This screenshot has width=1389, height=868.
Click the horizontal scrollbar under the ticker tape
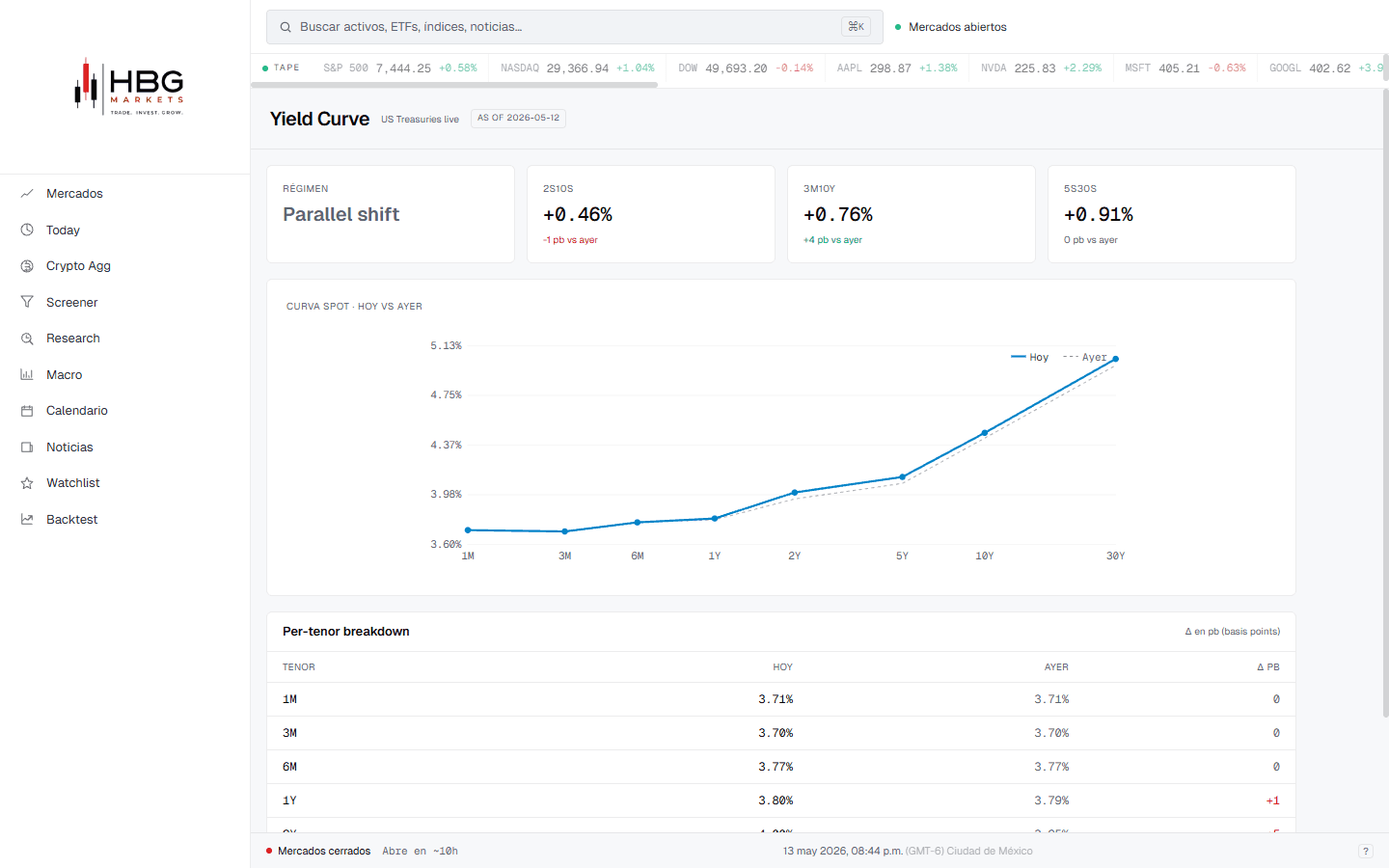click(454, 85)
